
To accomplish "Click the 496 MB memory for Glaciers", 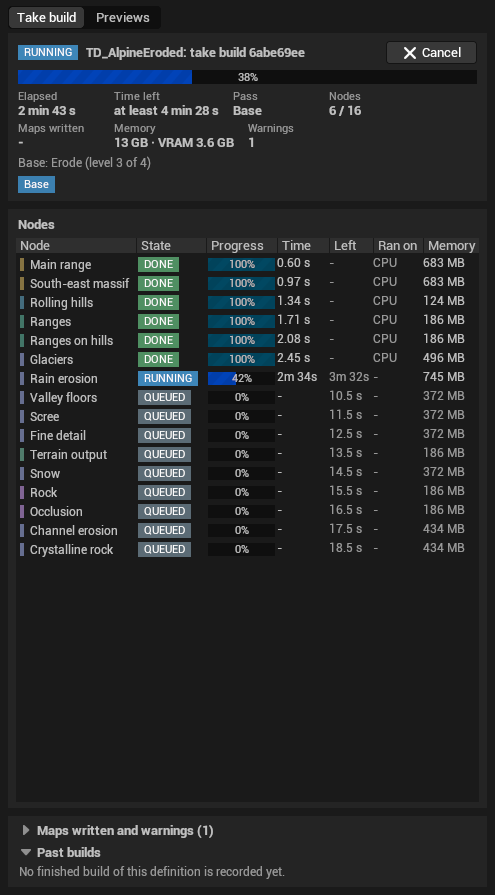I will [x=444, y=358].
